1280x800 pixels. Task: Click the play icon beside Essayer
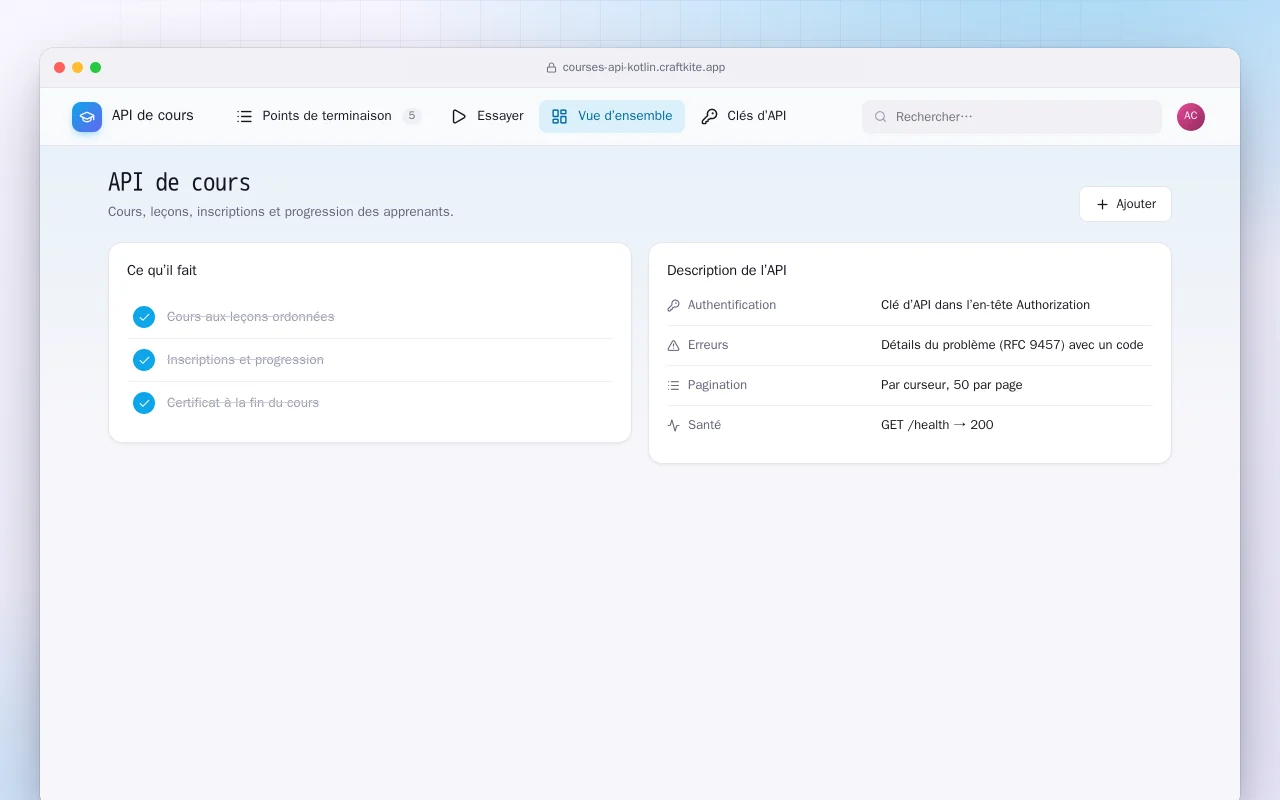point(459,116)
